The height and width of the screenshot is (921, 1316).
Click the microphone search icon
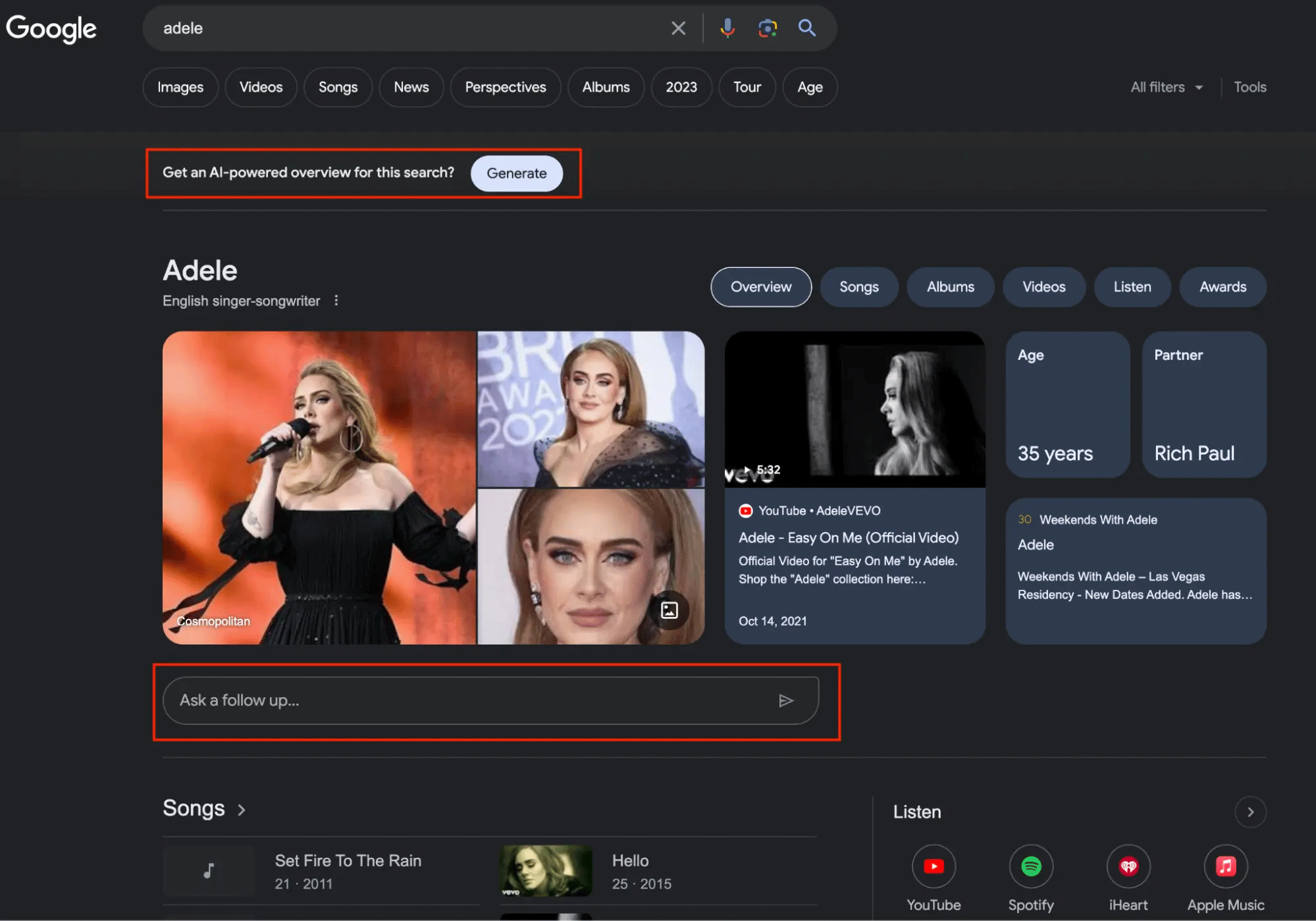(x=727, y=27)
